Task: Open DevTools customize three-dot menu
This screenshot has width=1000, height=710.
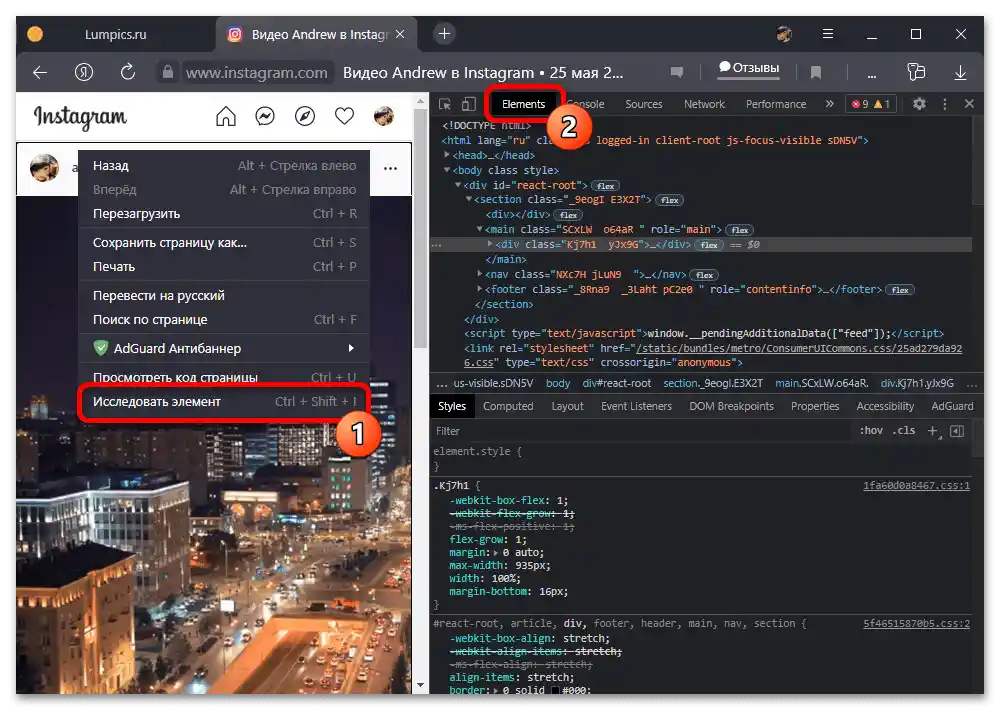Action: (945, 104)
